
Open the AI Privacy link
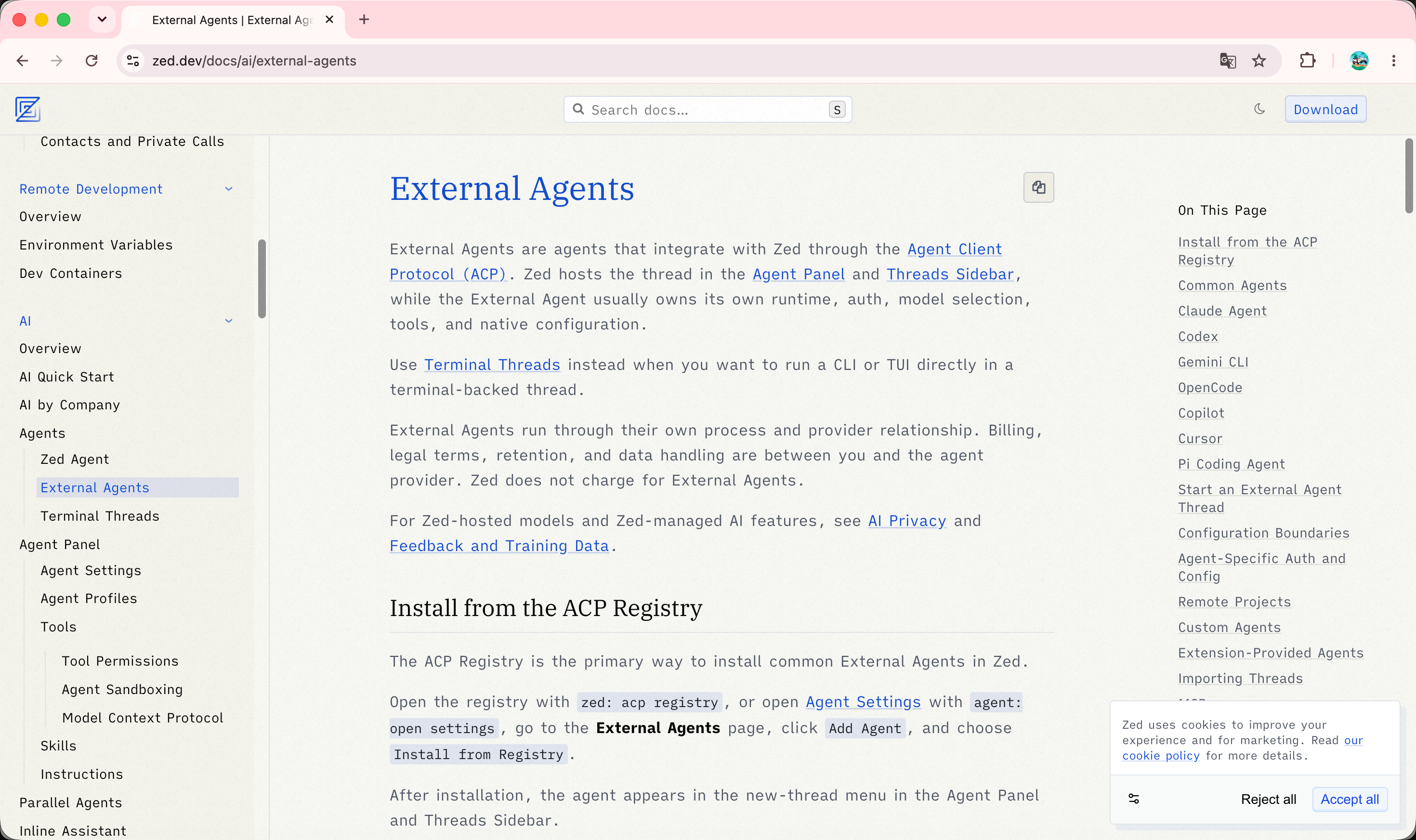tap(907, 521)
